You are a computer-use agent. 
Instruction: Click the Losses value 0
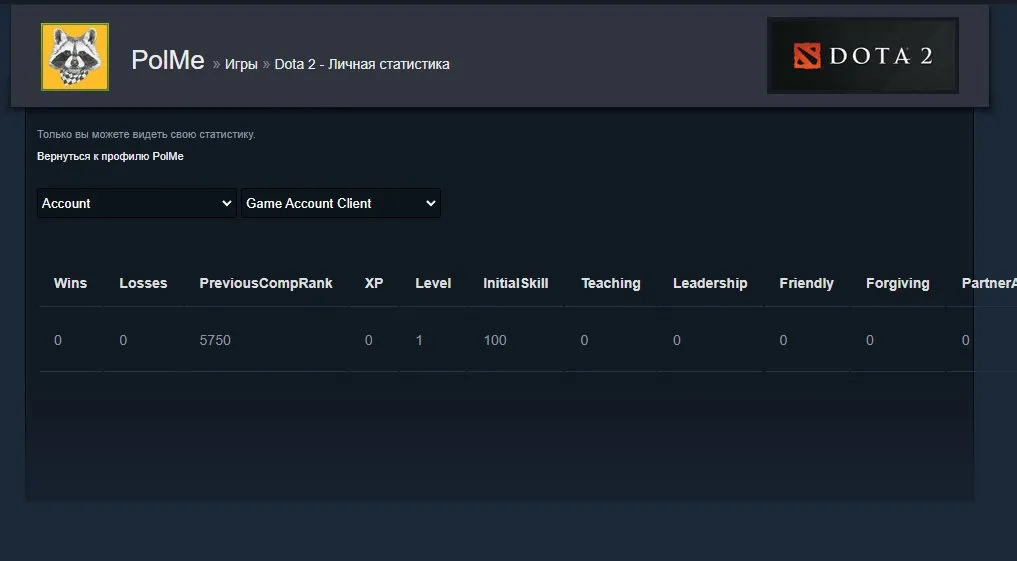tap(123, 340)
